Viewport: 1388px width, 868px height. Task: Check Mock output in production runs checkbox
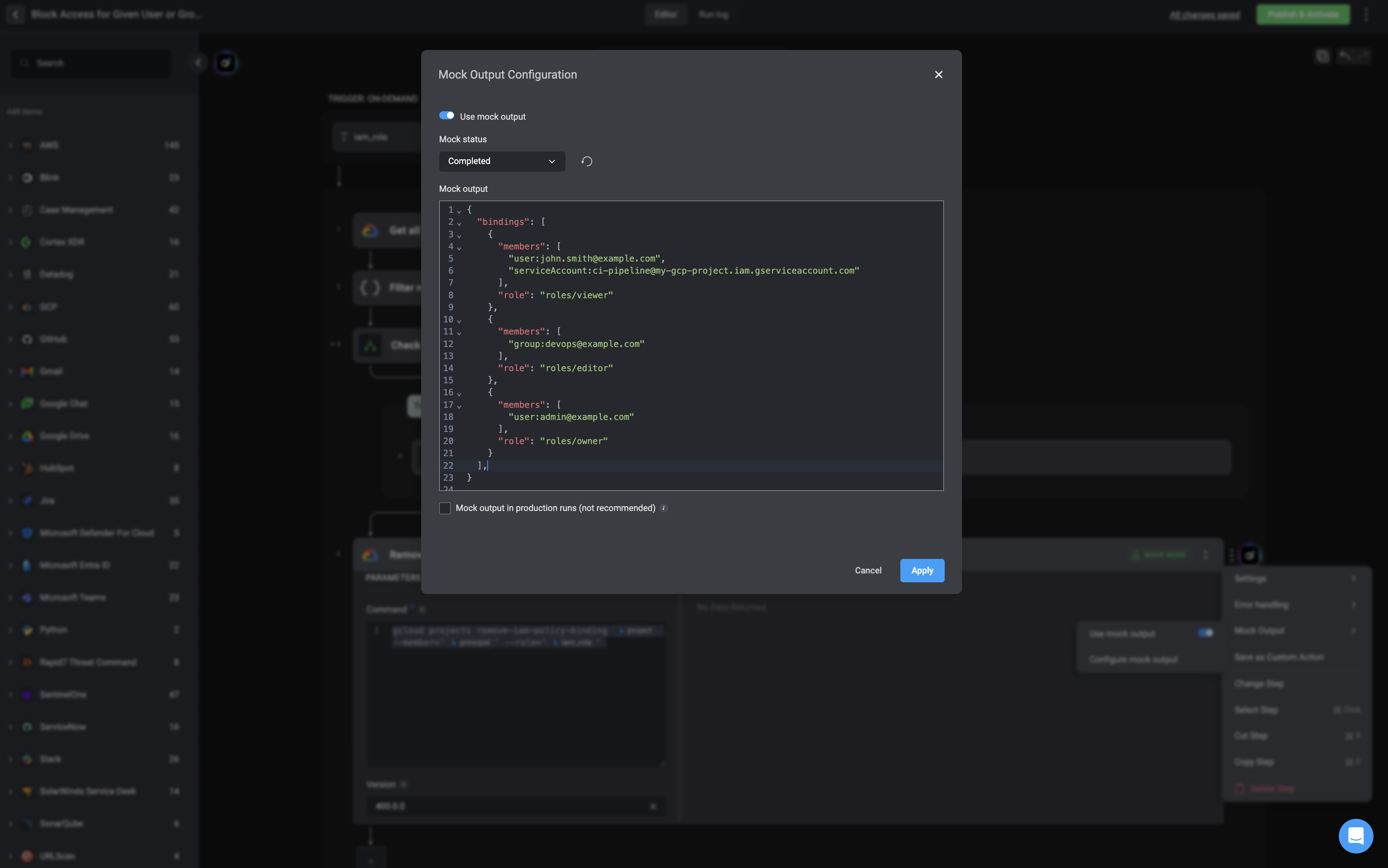point(445,508)
